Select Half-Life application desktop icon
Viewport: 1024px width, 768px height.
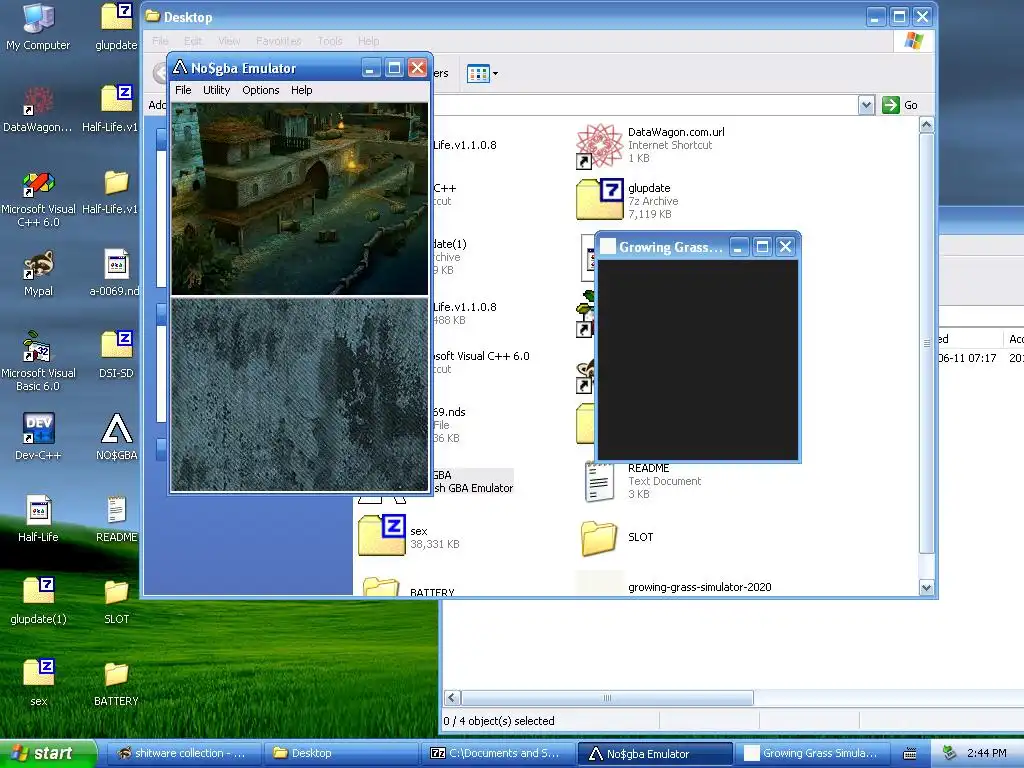coord(38,519)
